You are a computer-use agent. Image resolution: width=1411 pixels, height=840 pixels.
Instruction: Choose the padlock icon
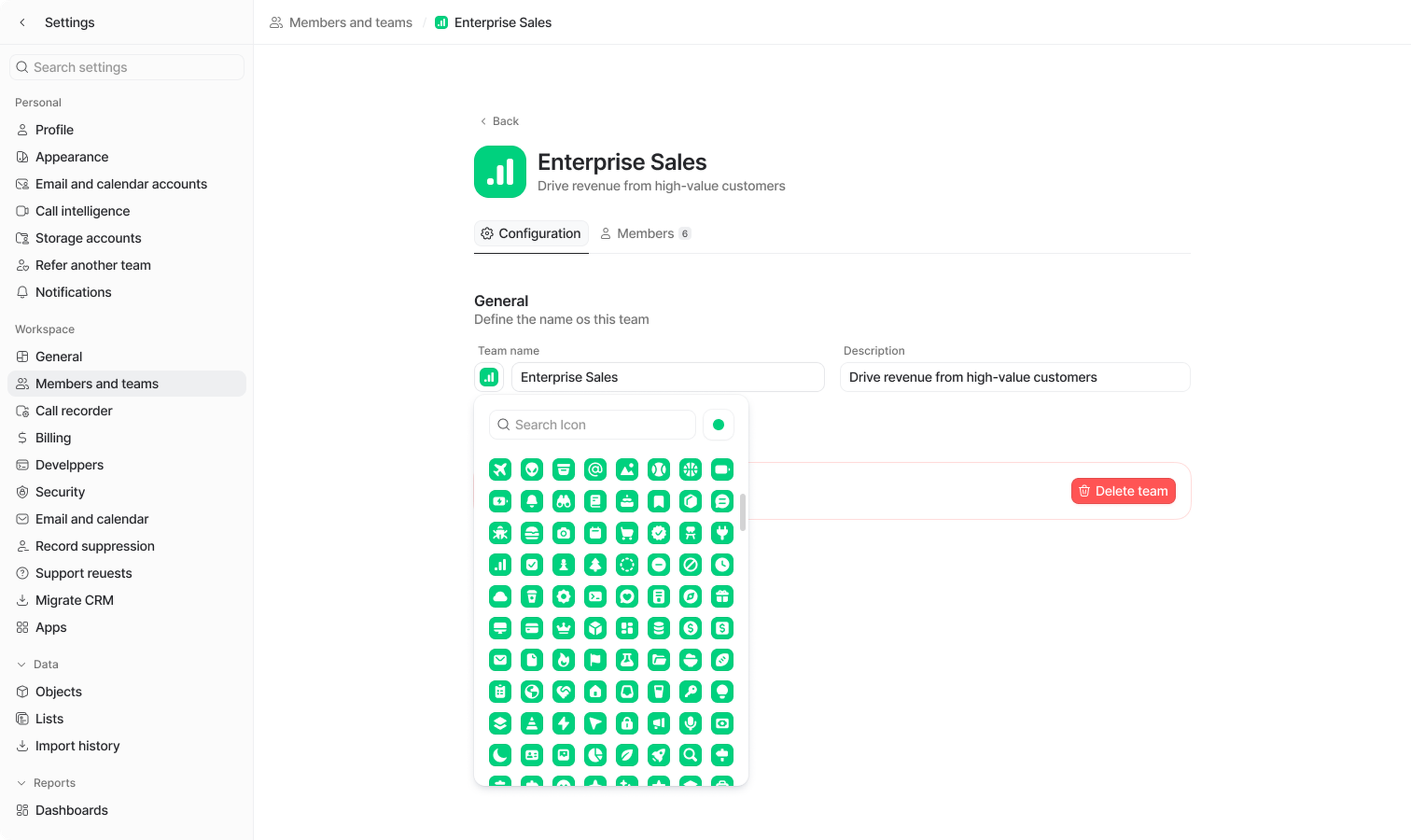[626, 723]
